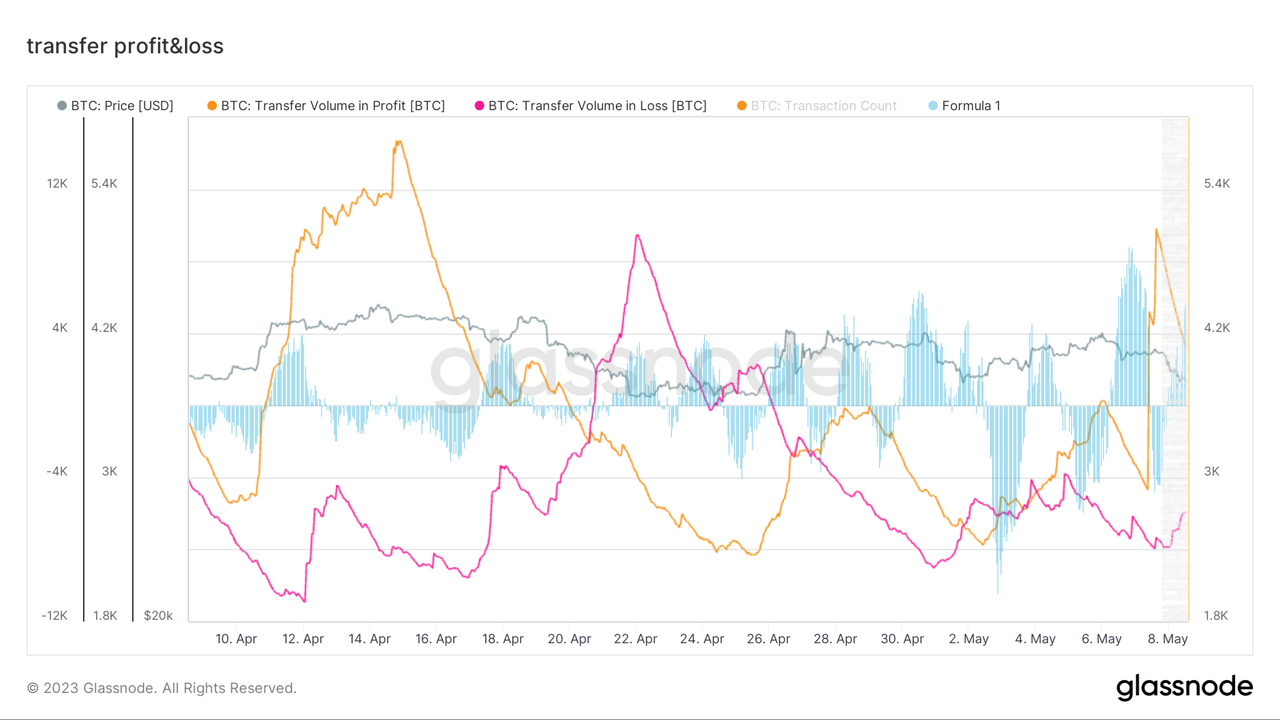This screenshot has width=1280, height=720.
Task: Click the '1.8K' right axis label
Action: coord(1217,616)
